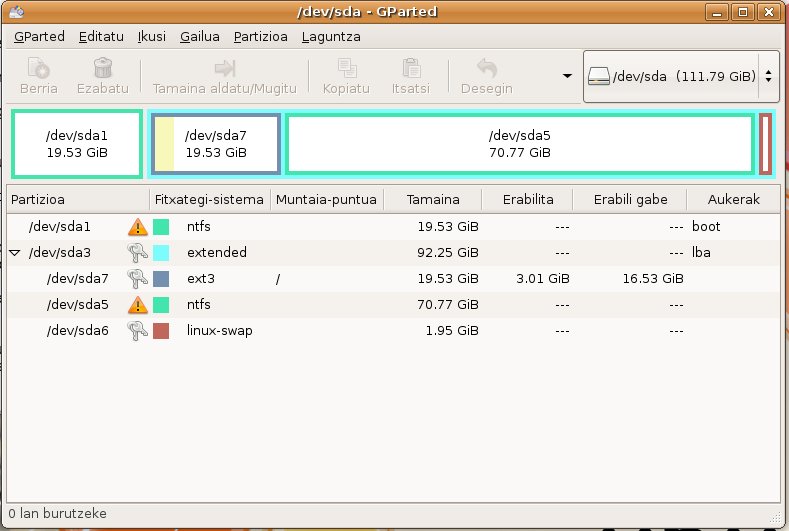Click cyan extended color swatch for sda3
This screenshot has height=531, width=789.
point(161,253)
